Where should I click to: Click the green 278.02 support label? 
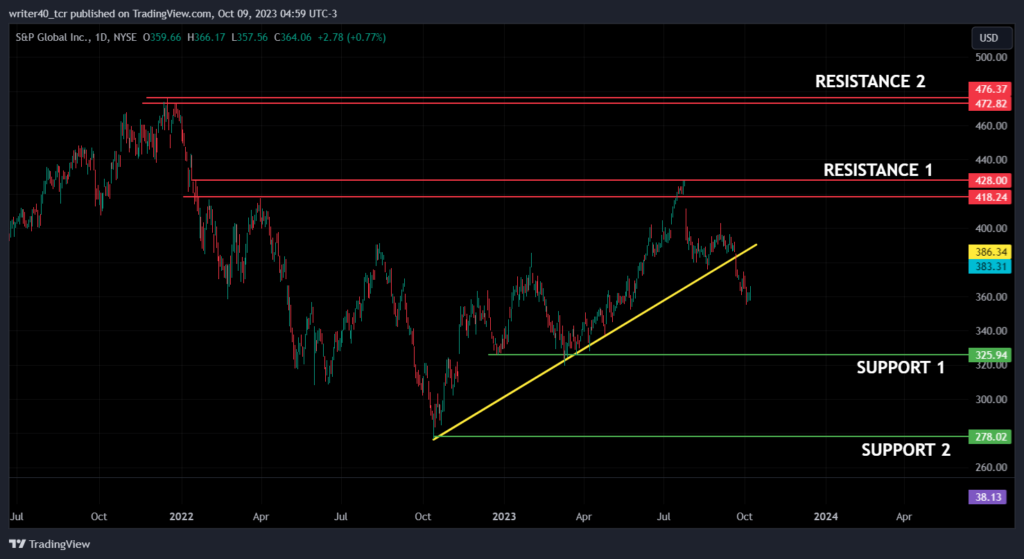tap(990, 436)
